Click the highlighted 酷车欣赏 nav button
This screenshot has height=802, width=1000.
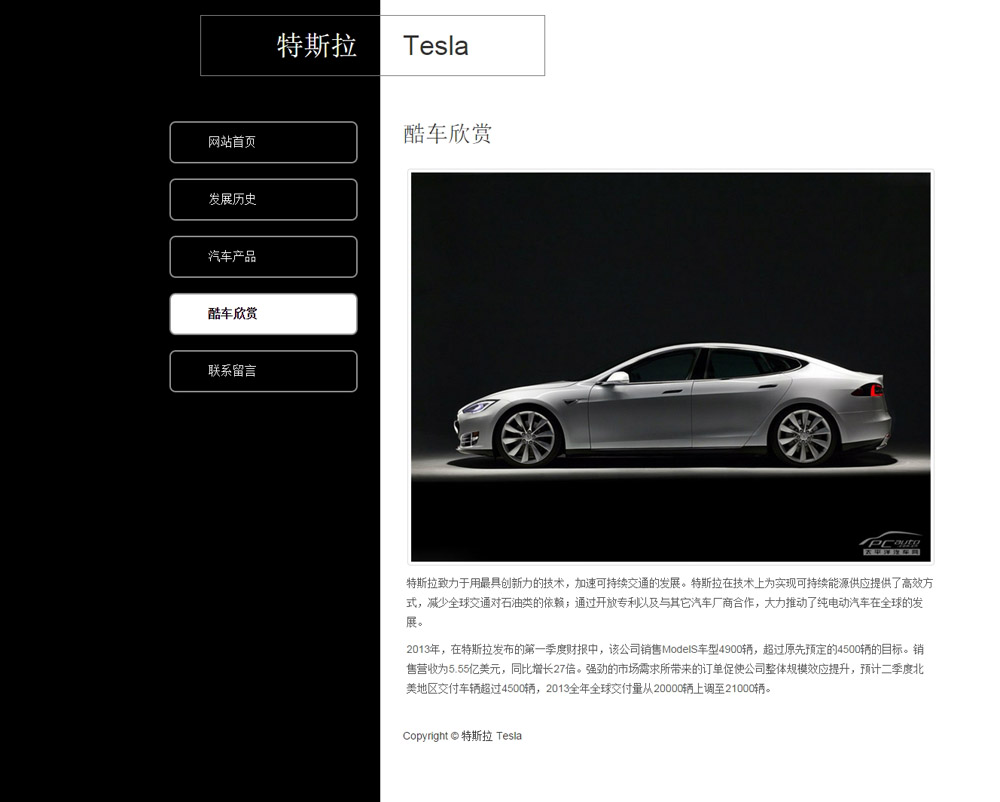point(263,314)
